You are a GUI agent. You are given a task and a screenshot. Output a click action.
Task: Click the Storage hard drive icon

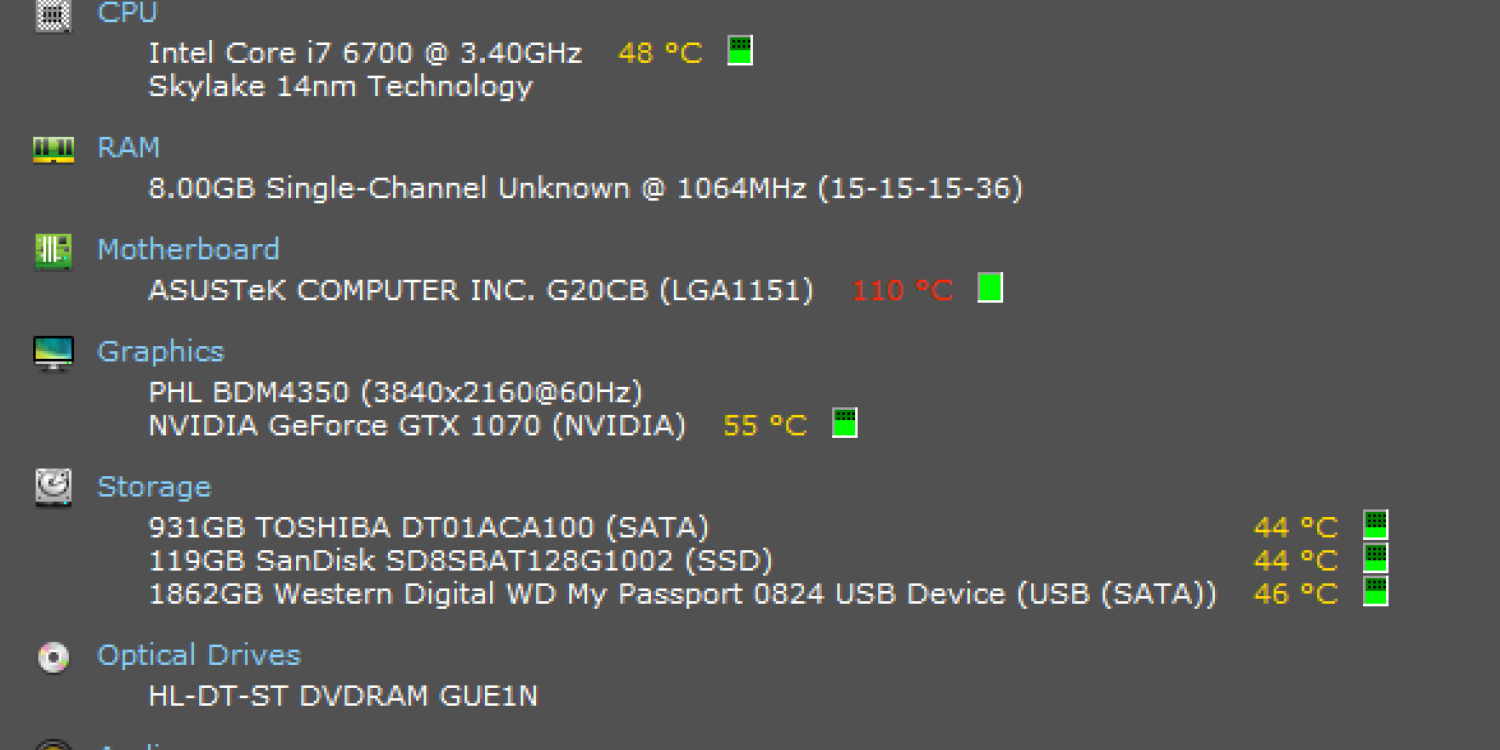(x=53, y=487)
